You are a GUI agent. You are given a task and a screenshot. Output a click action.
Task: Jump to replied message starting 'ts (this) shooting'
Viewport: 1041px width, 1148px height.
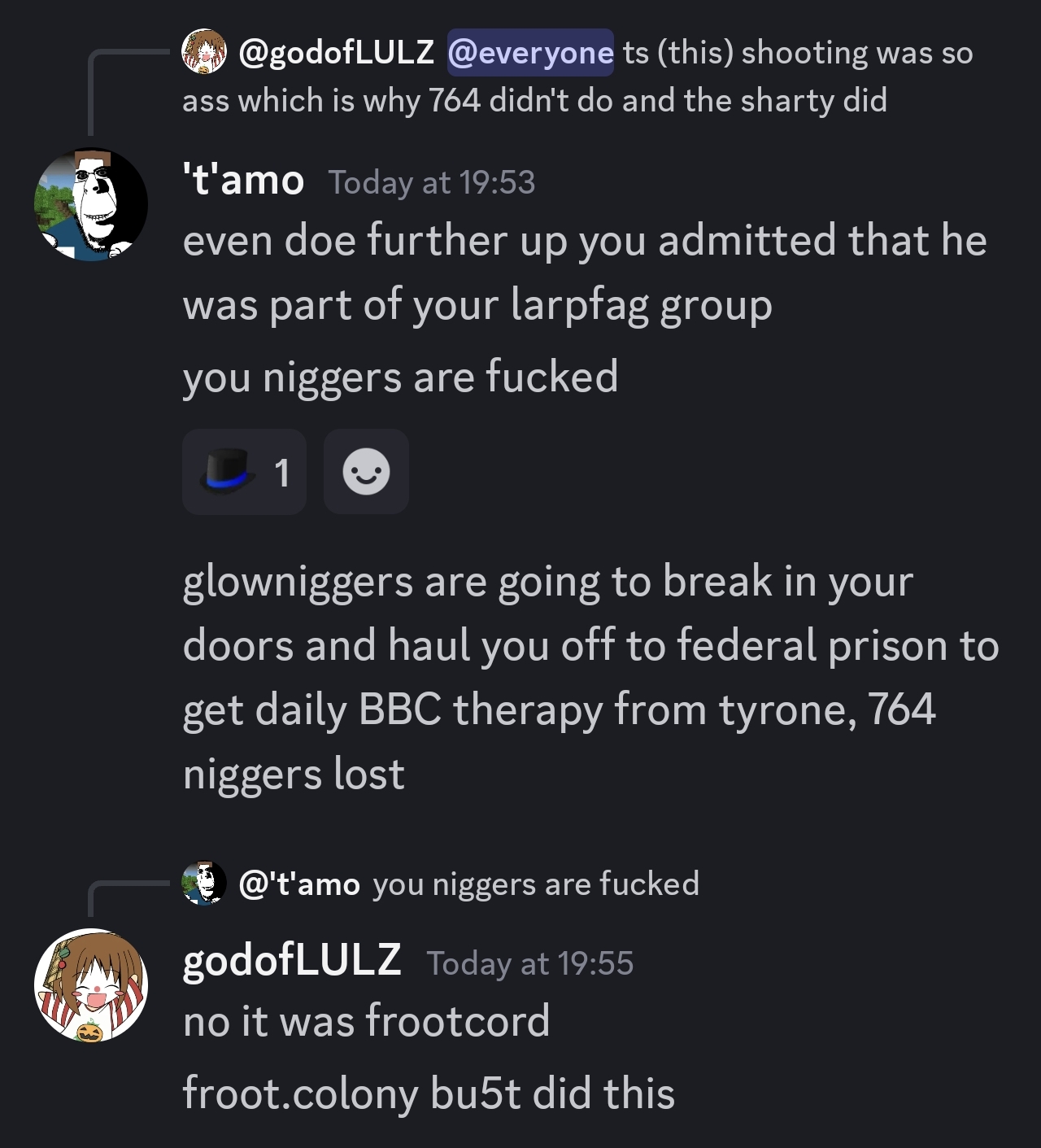[x=577, y=76]
